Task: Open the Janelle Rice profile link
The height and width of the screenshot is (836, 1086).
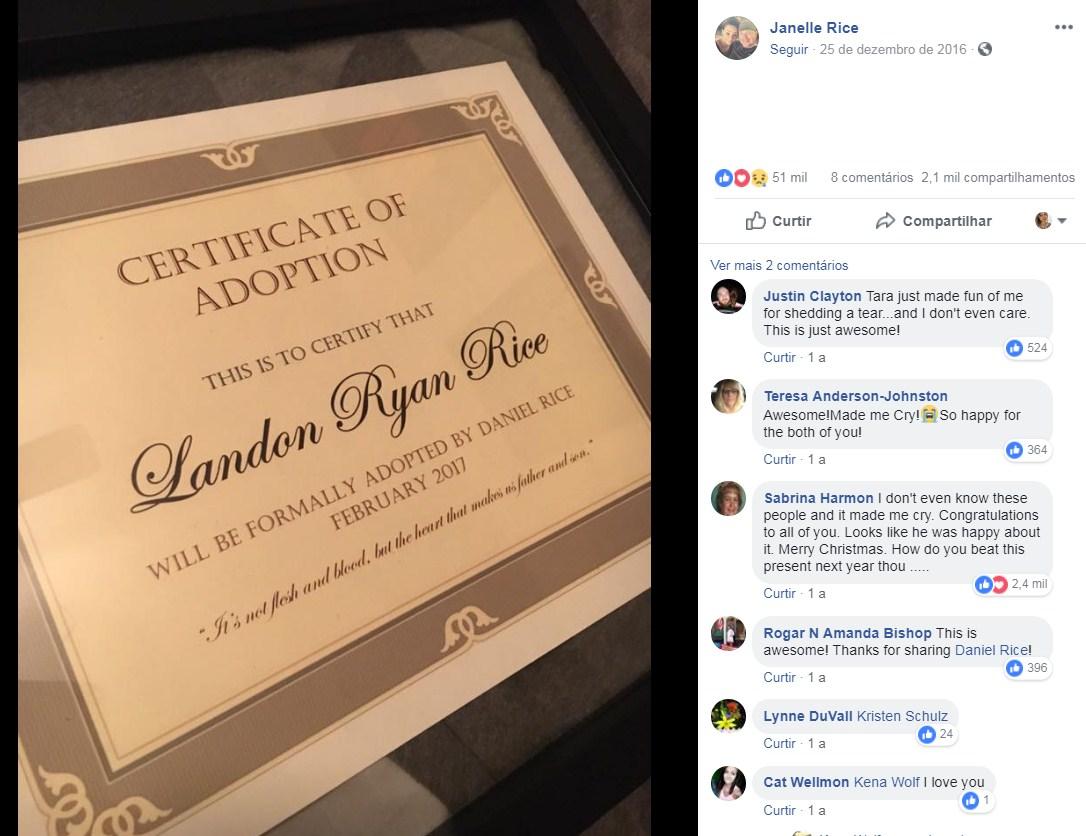Action: click(814, 28)
